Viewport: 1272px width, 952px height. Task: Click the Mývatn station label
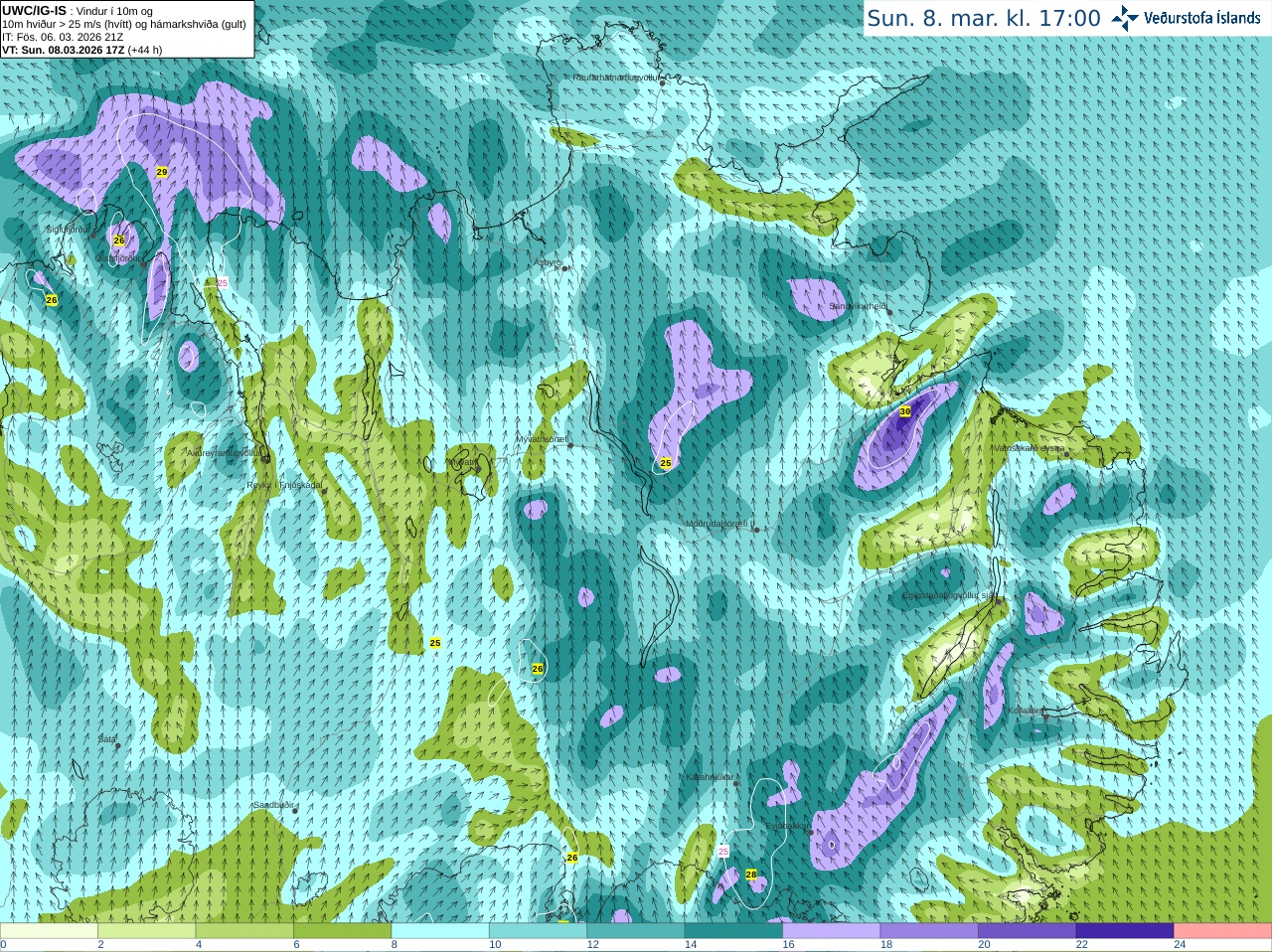pyautogui.click(x=462, y=462)
